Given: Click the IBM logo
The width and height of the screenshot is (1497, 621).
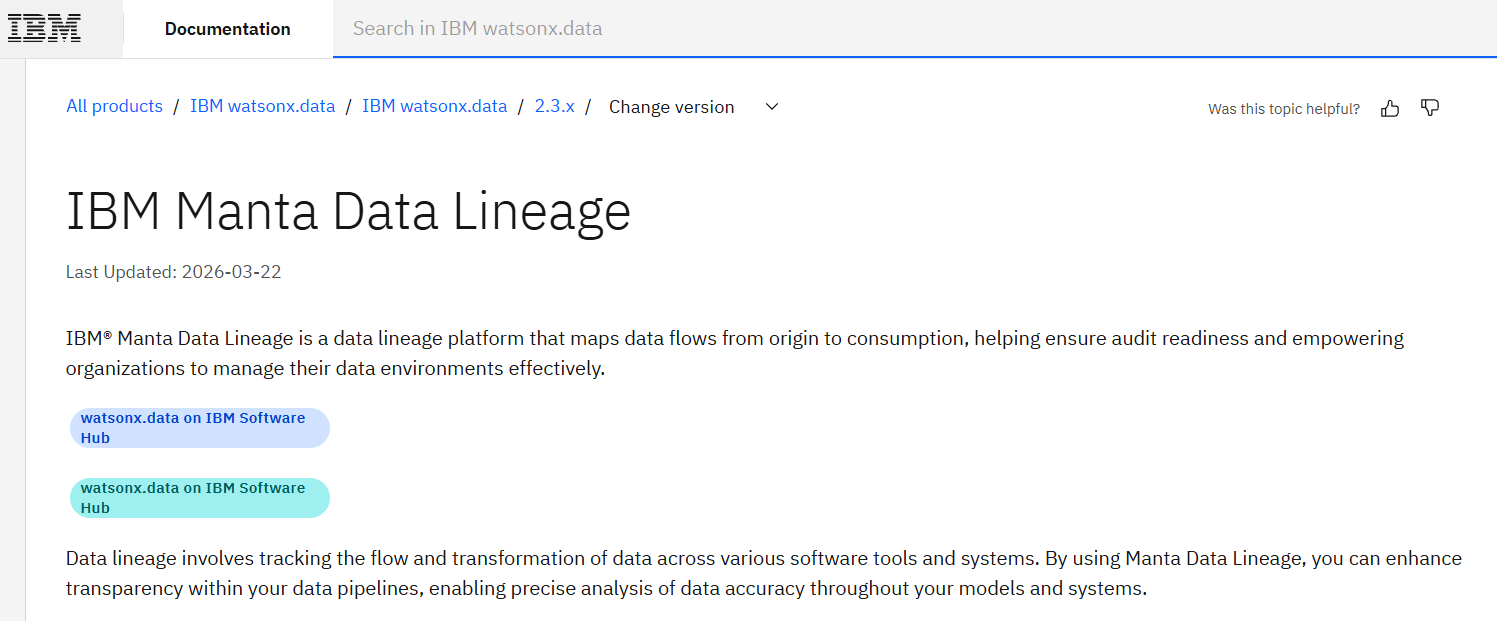Looking at the screenshot, I should click(x=45, y=28).
